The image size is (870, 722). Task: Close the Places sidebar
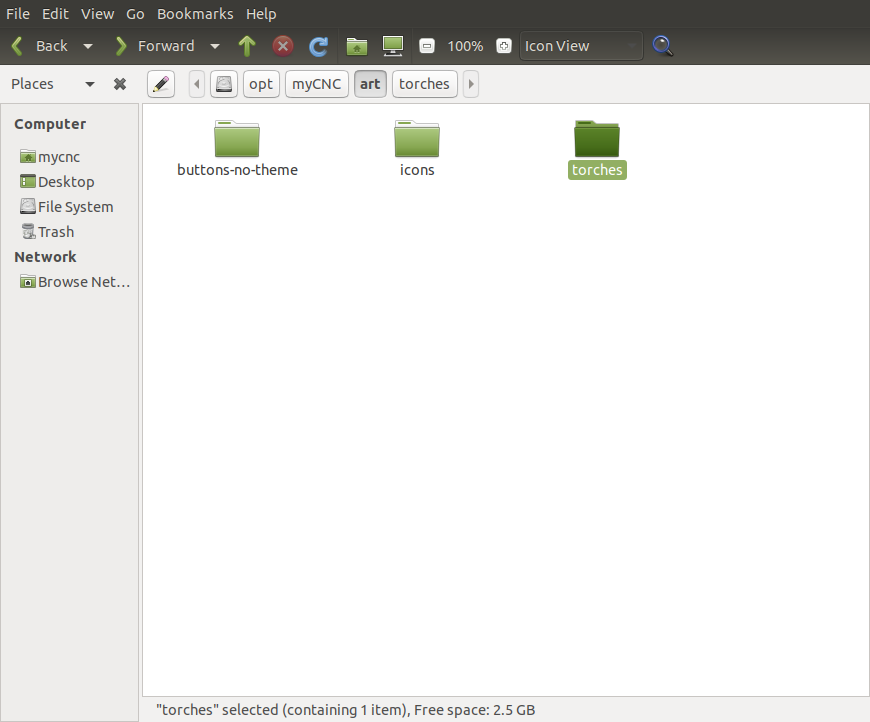(120, 84)
